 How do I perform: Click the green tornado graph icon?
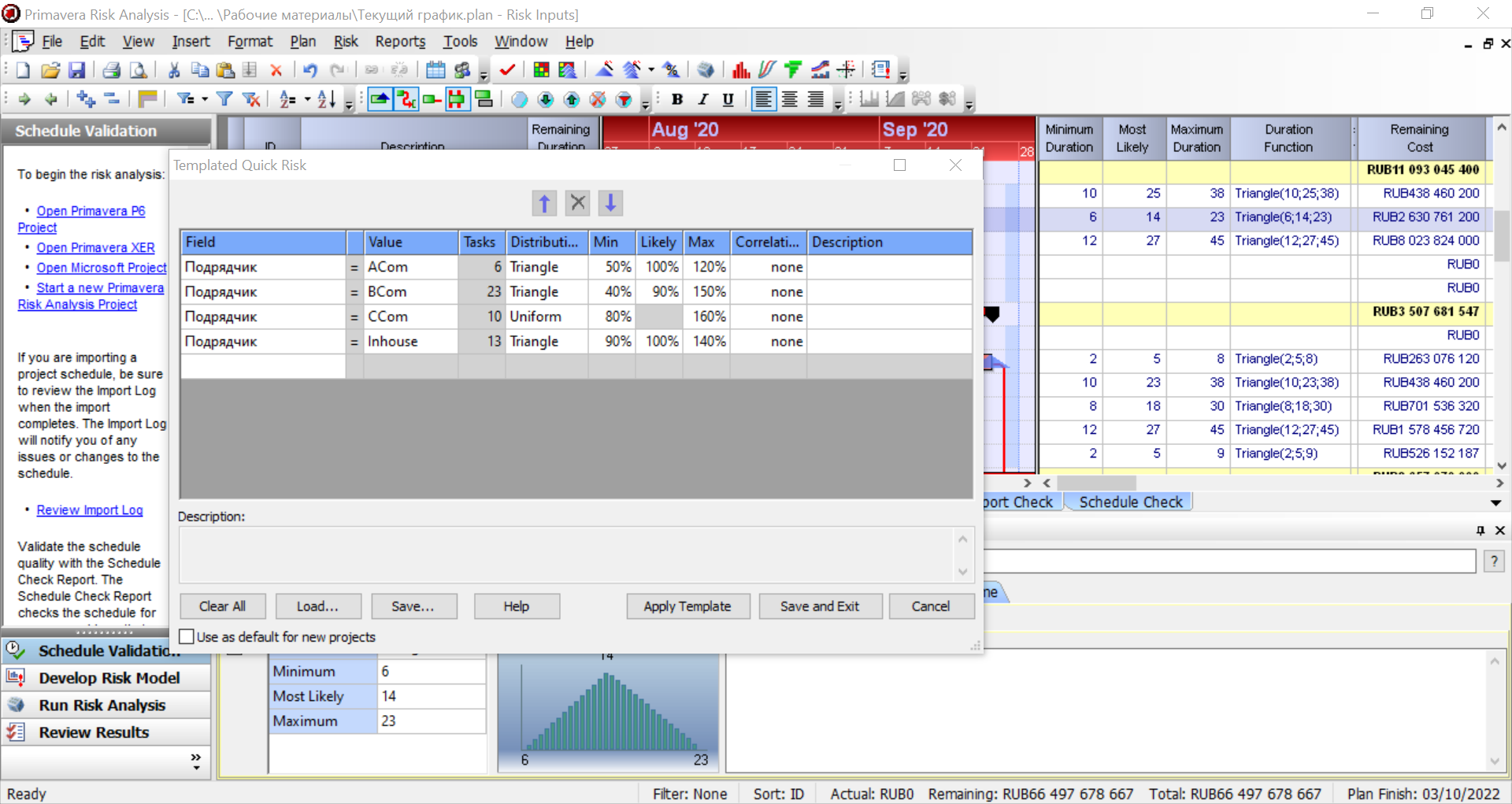[793, 70]
